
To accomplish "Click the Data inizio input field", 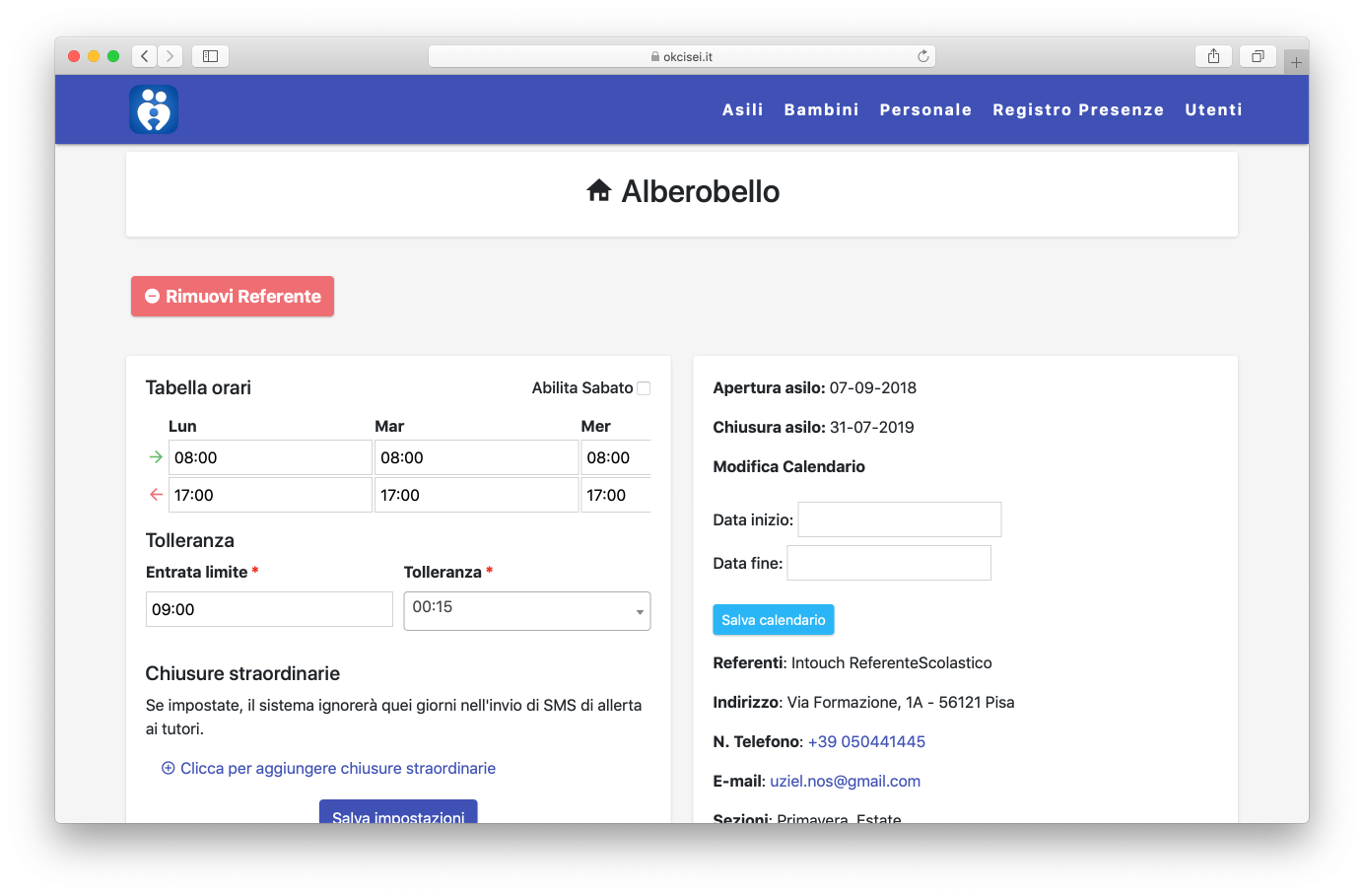I will coord(899,518).
